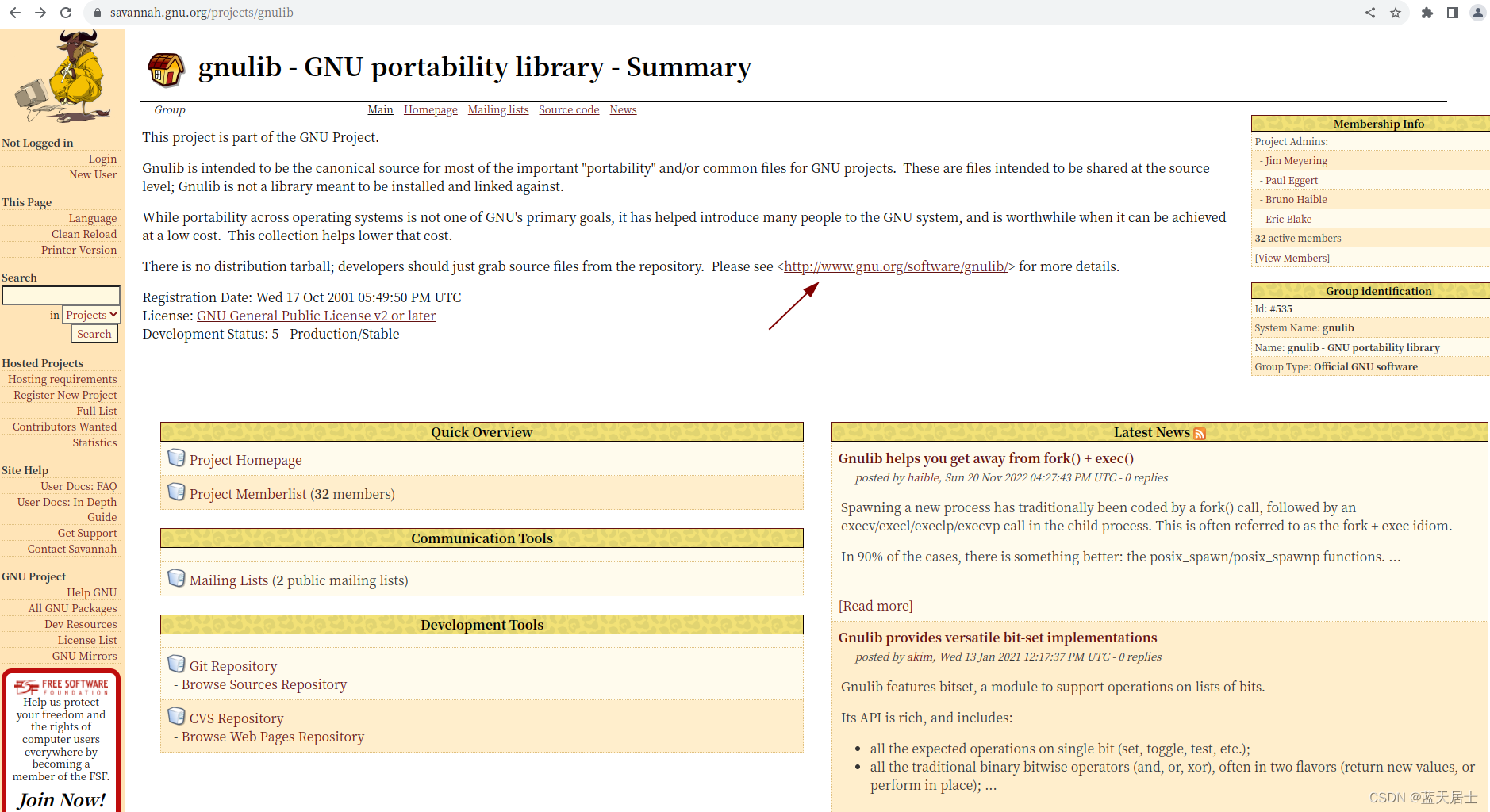Open the Source code menu item
Image resolution: width=1490 pixels, height=812 pixels.
[569, 109]
